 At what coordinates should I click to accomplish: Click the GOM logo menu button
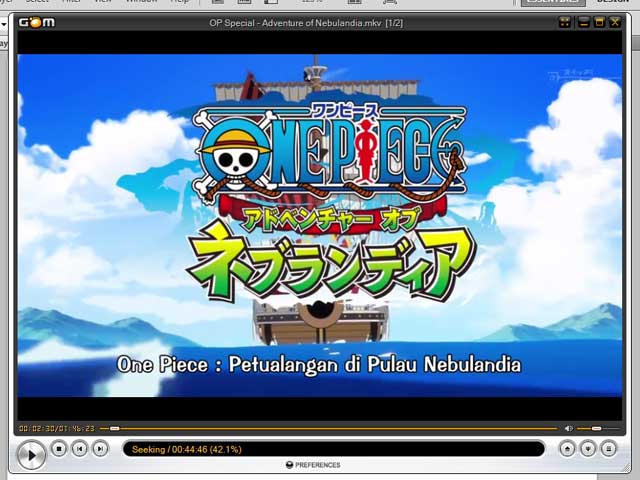click(x=36, y=22)
